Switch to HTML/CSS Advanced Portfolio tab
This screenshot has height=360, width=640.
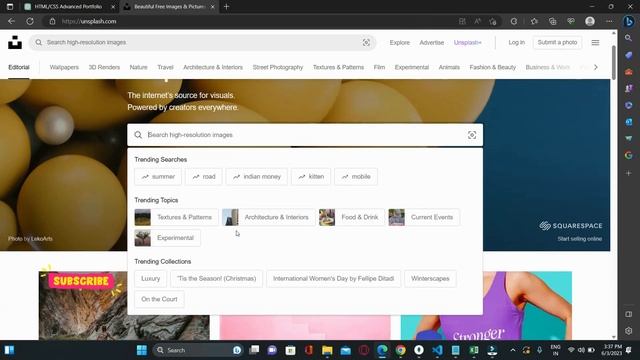point(69,7)
